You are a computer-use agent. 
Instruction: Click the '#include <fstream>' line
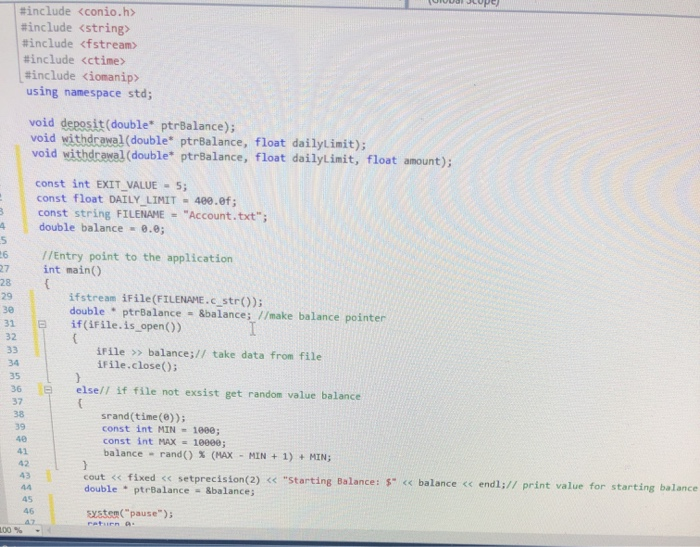coord(79,44)
